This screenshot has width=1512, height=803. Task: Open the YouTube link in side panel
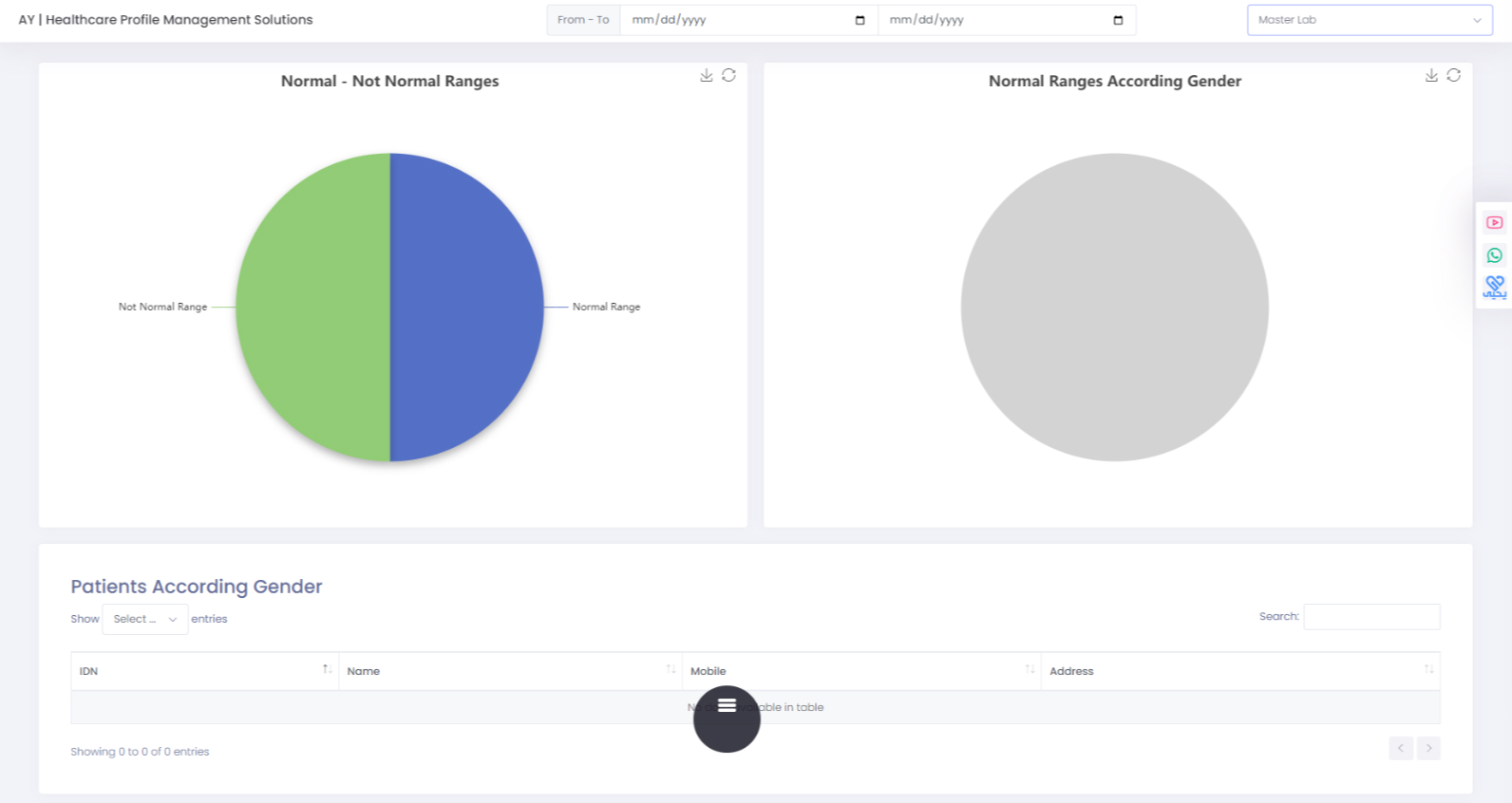[1494, 222]
